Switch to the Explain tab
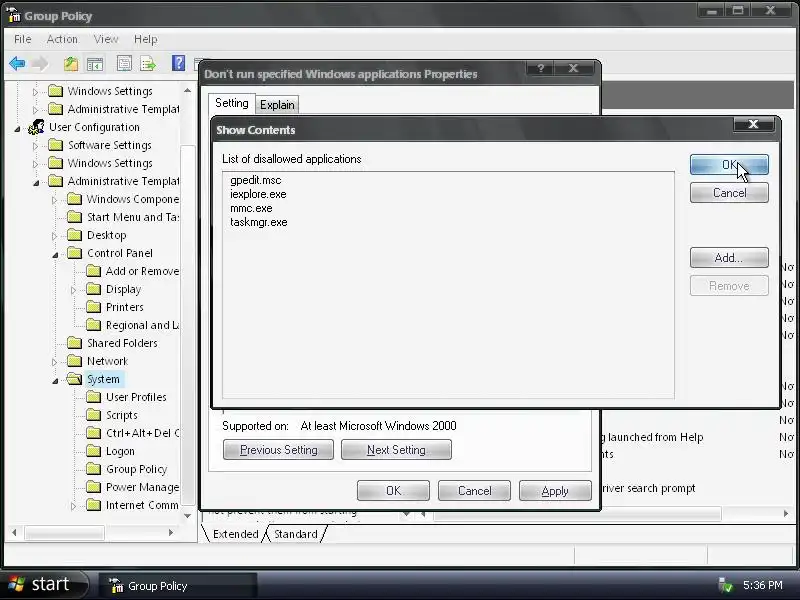This screenshot has width=800, height=600. 277,105
